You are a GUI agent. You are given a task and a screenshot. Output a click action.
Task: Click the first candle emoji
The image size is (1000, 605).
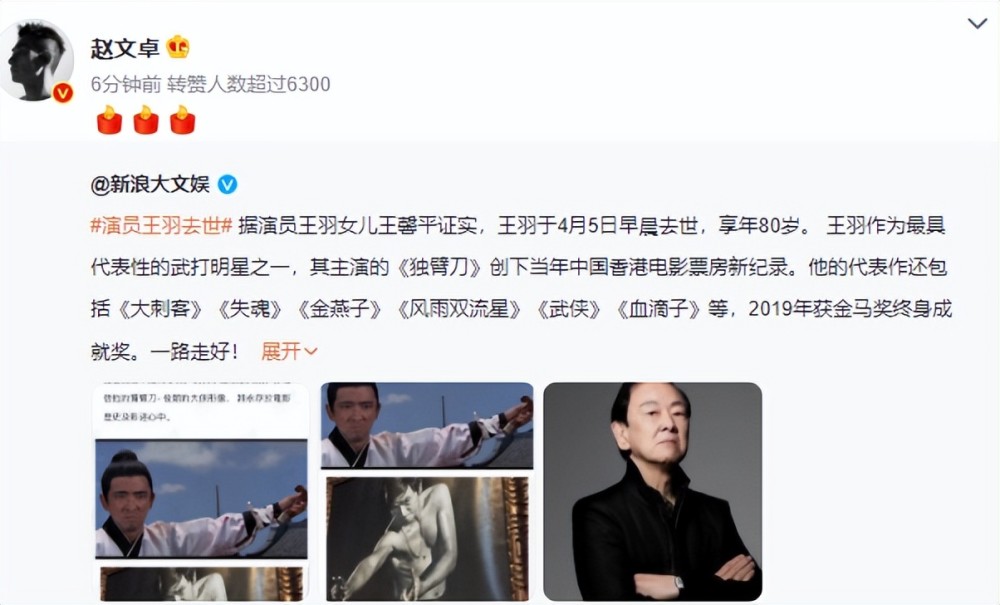point(110,120)
